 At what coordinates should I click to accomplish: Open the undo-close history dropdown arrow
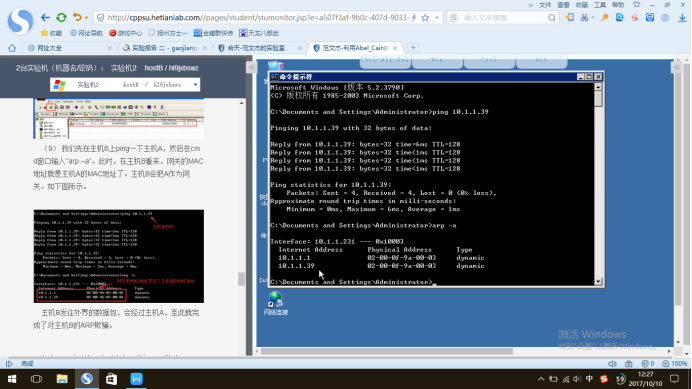click(86, 18)
